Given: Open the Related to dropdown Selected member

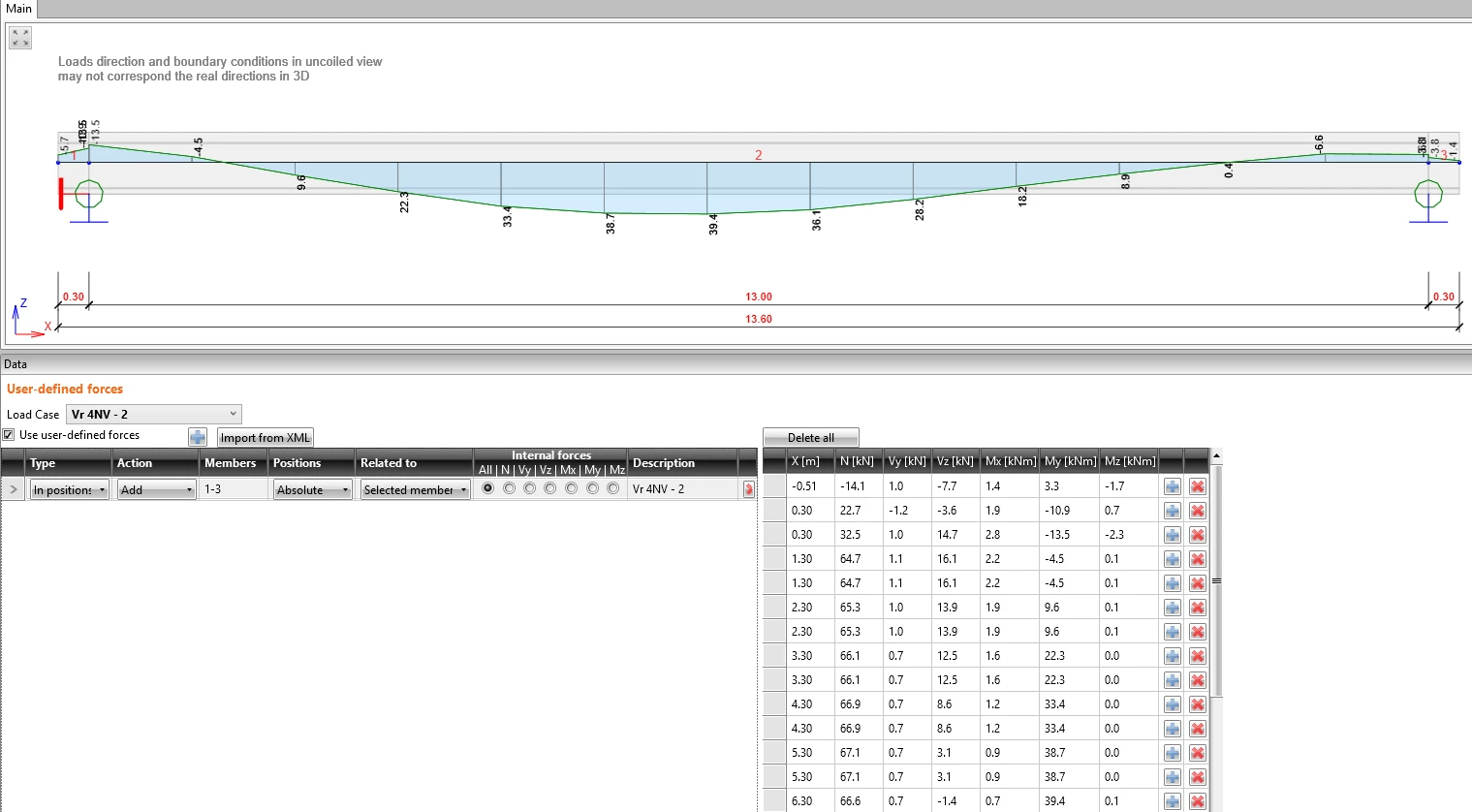Looking at the screenshot, I should coord(415,490).
